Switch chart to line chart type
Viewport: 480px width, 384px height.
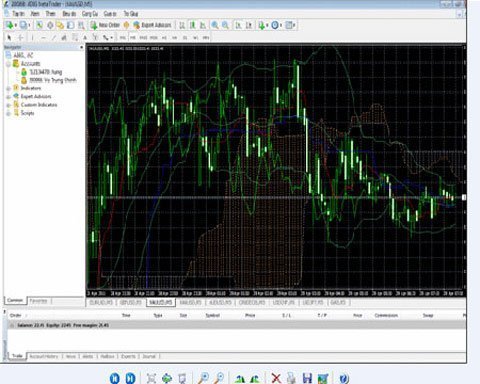coord(203,25)
